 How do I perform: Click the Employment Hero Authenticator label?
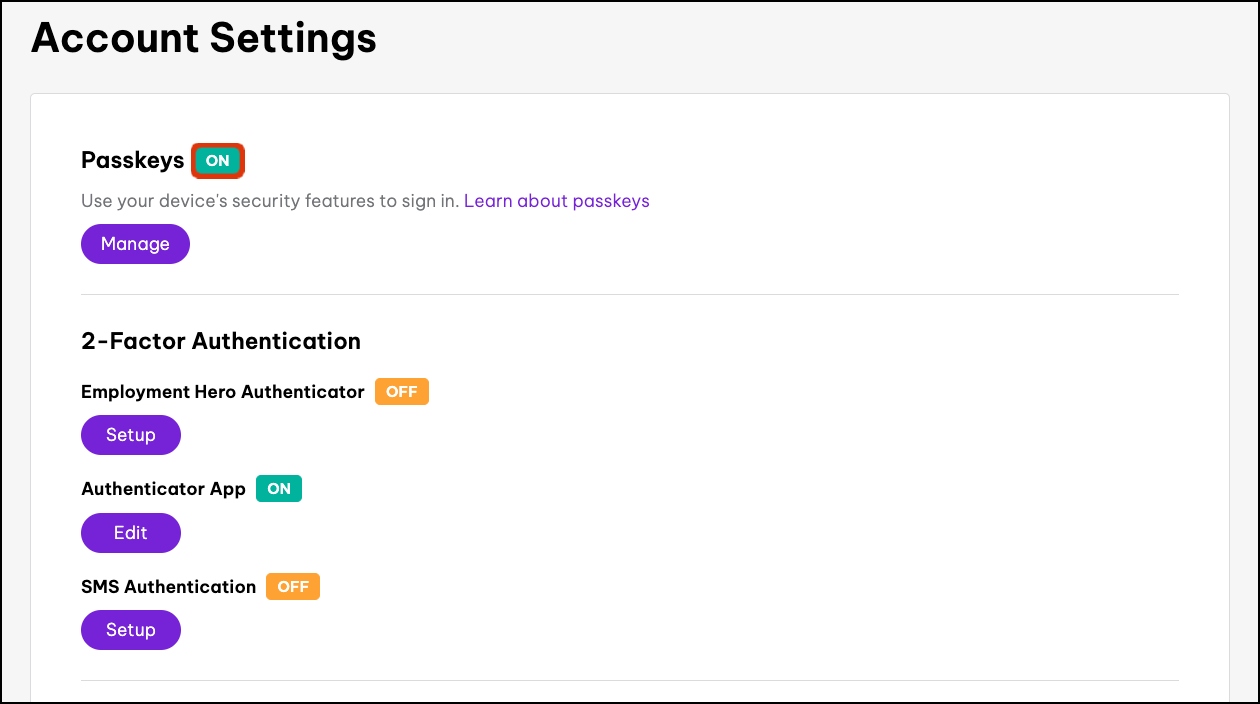coord(222,392)
